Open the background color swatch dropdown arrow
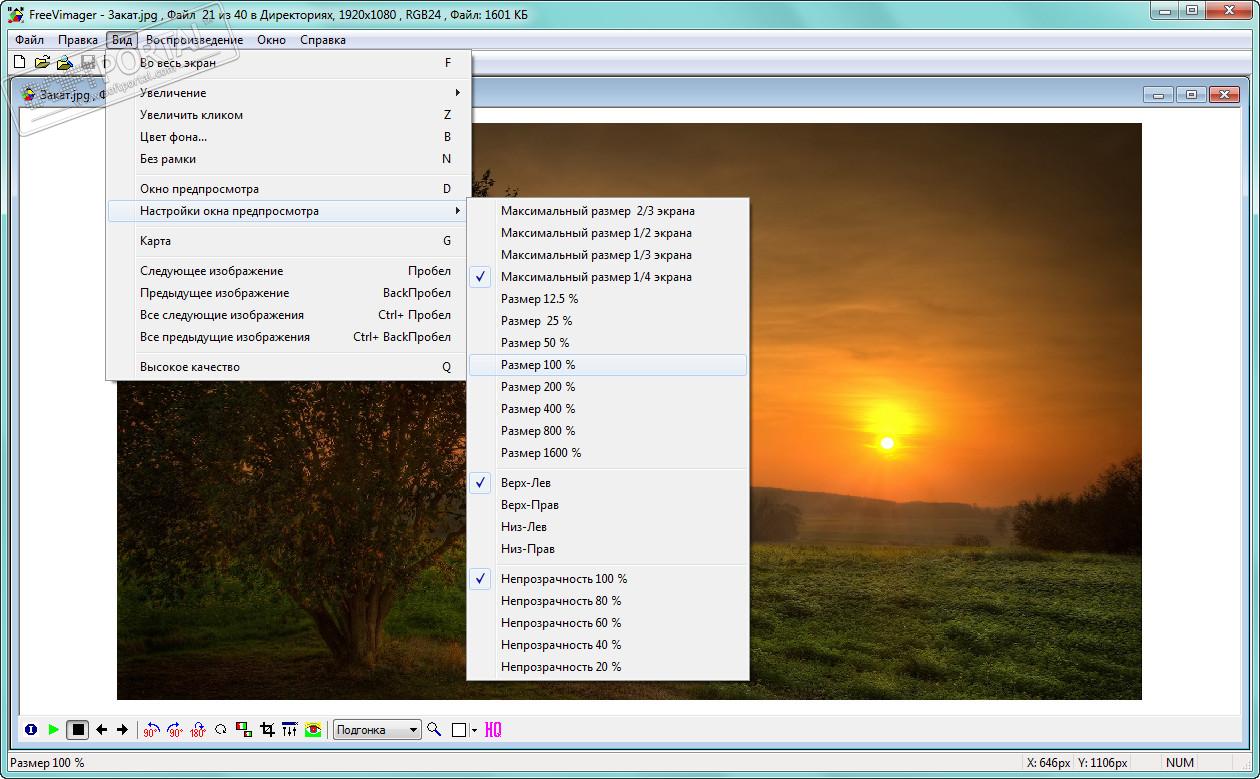Image resolution: width=1260 pixels, height=779 pixels. pyautogui.click(x=475, y=731)
